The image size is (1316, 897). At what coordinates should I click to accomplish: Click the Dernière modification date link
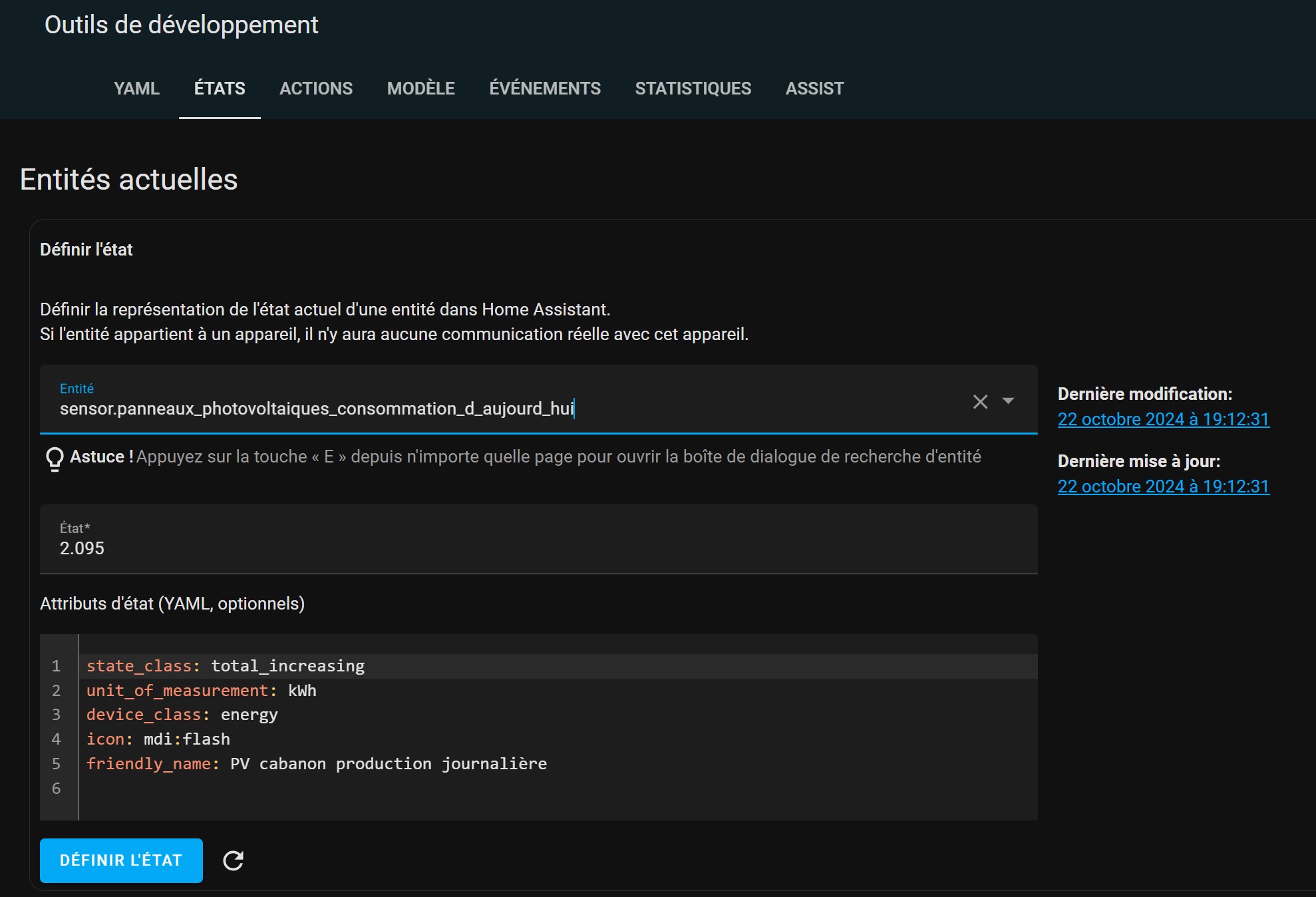click(1164, 419)
